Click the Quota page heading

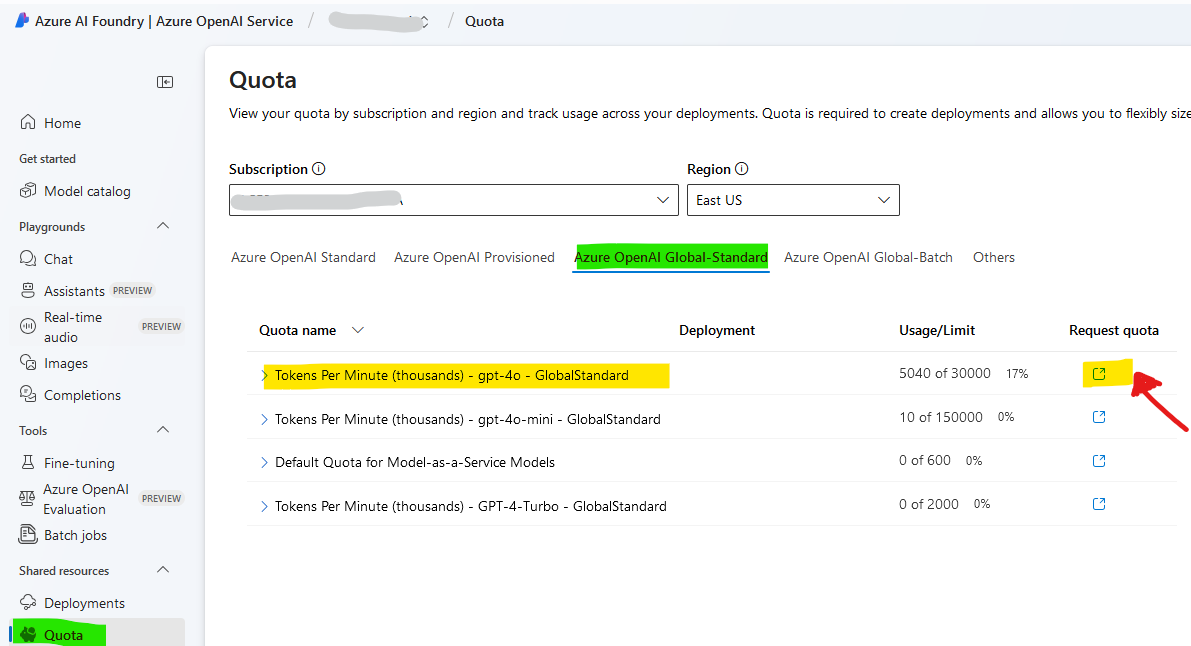(263, 80)
